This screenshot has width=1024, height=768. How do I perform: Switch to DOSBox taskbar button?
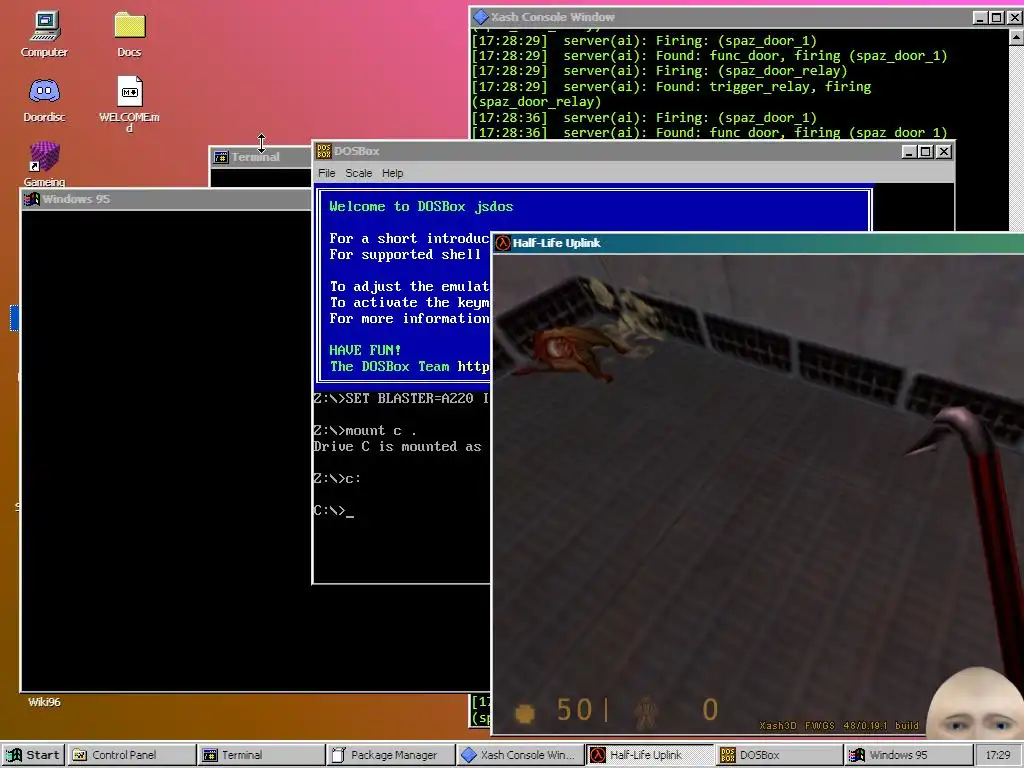point(779,755)
